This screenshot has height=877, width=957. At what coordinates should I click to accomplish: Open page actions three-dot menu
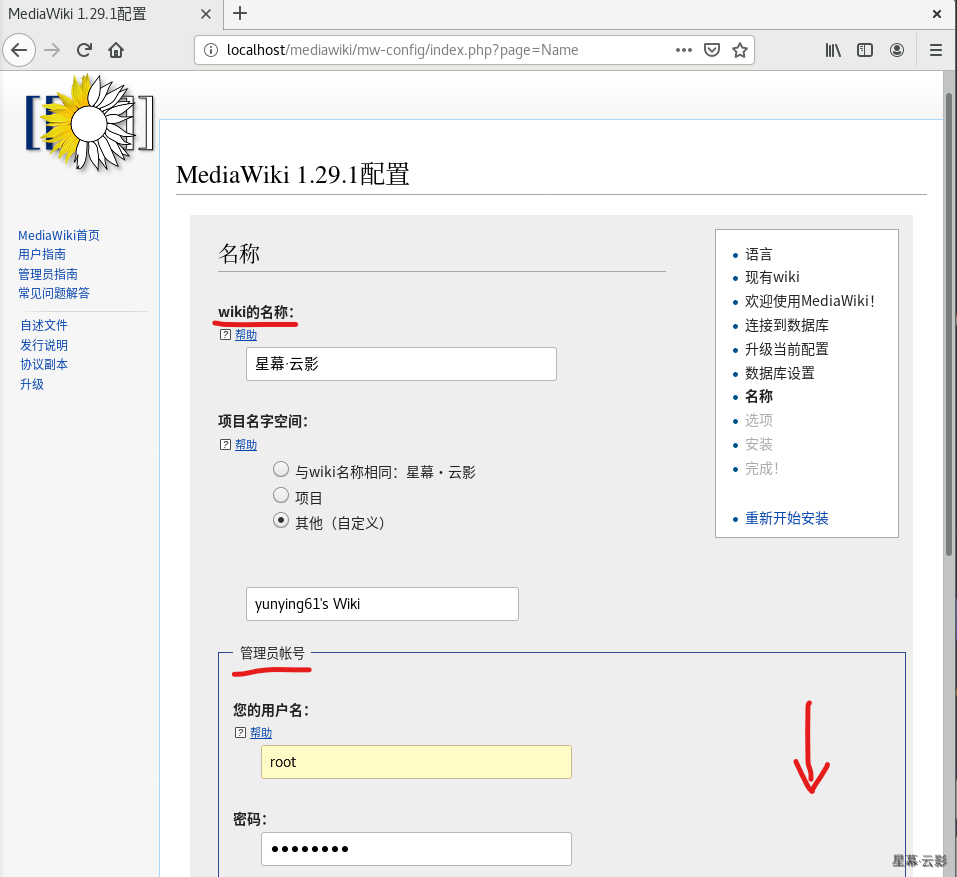[684, 50]
